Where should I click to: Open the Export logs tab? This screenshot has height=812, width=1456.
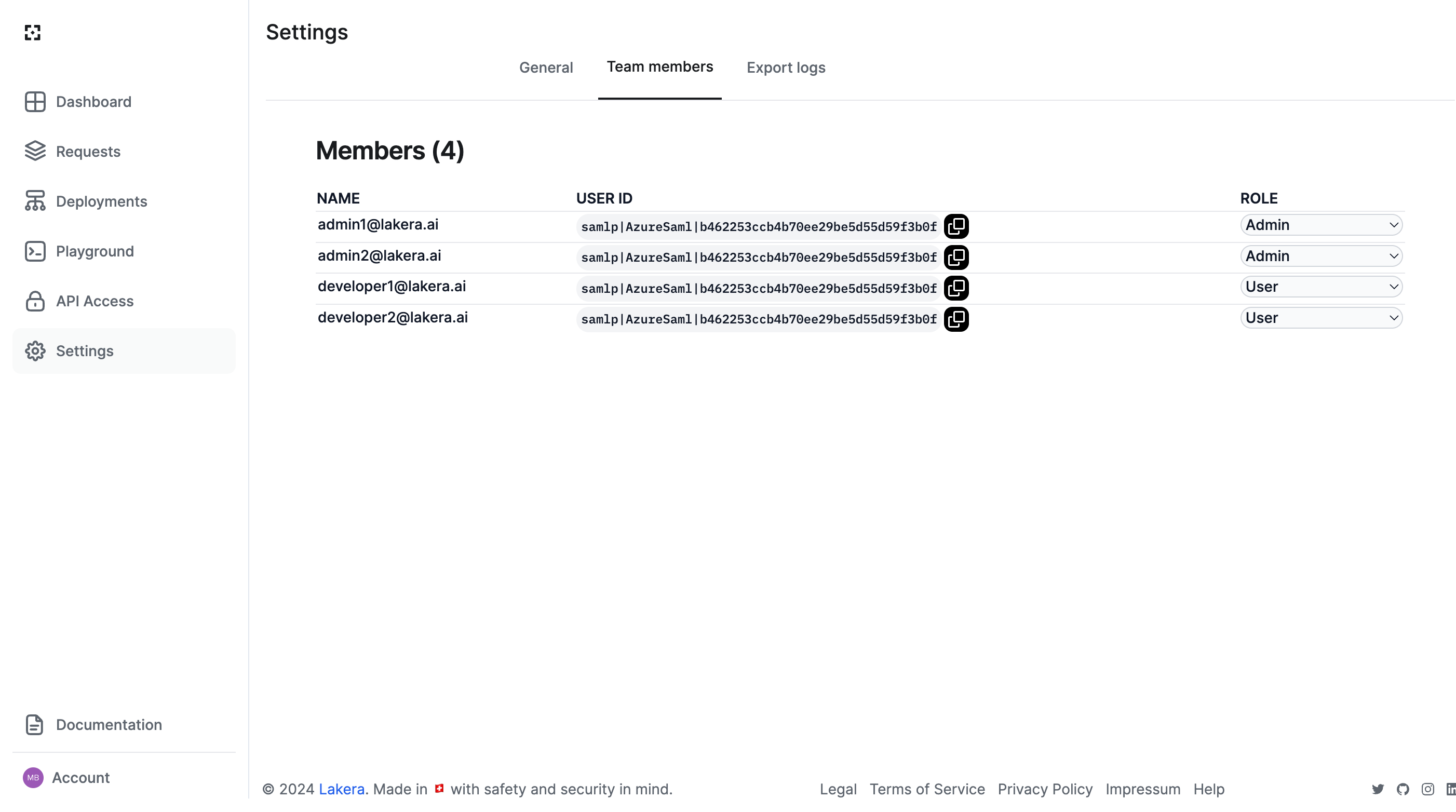click(x=786, y=67)
